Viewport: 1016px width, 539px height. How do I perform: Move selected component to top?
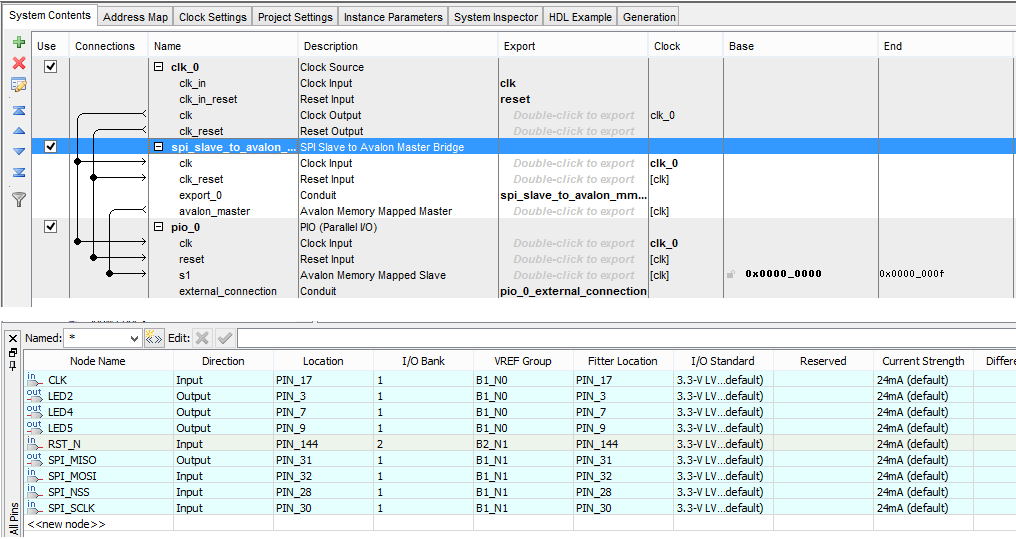[x=18, y=110]
